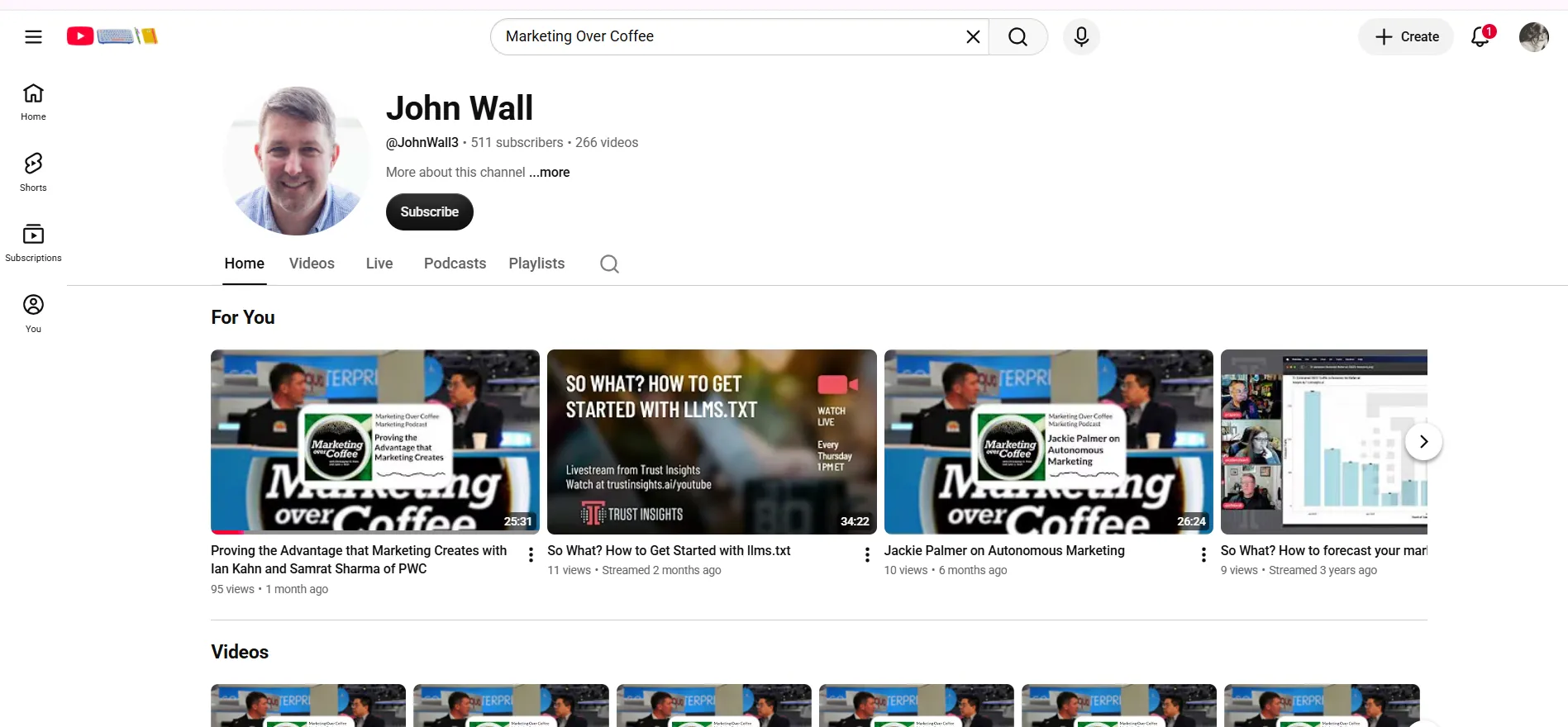Expand channel description with ...more
The width and height of the screenshot is (1568, 727).
tap(550, 172)
